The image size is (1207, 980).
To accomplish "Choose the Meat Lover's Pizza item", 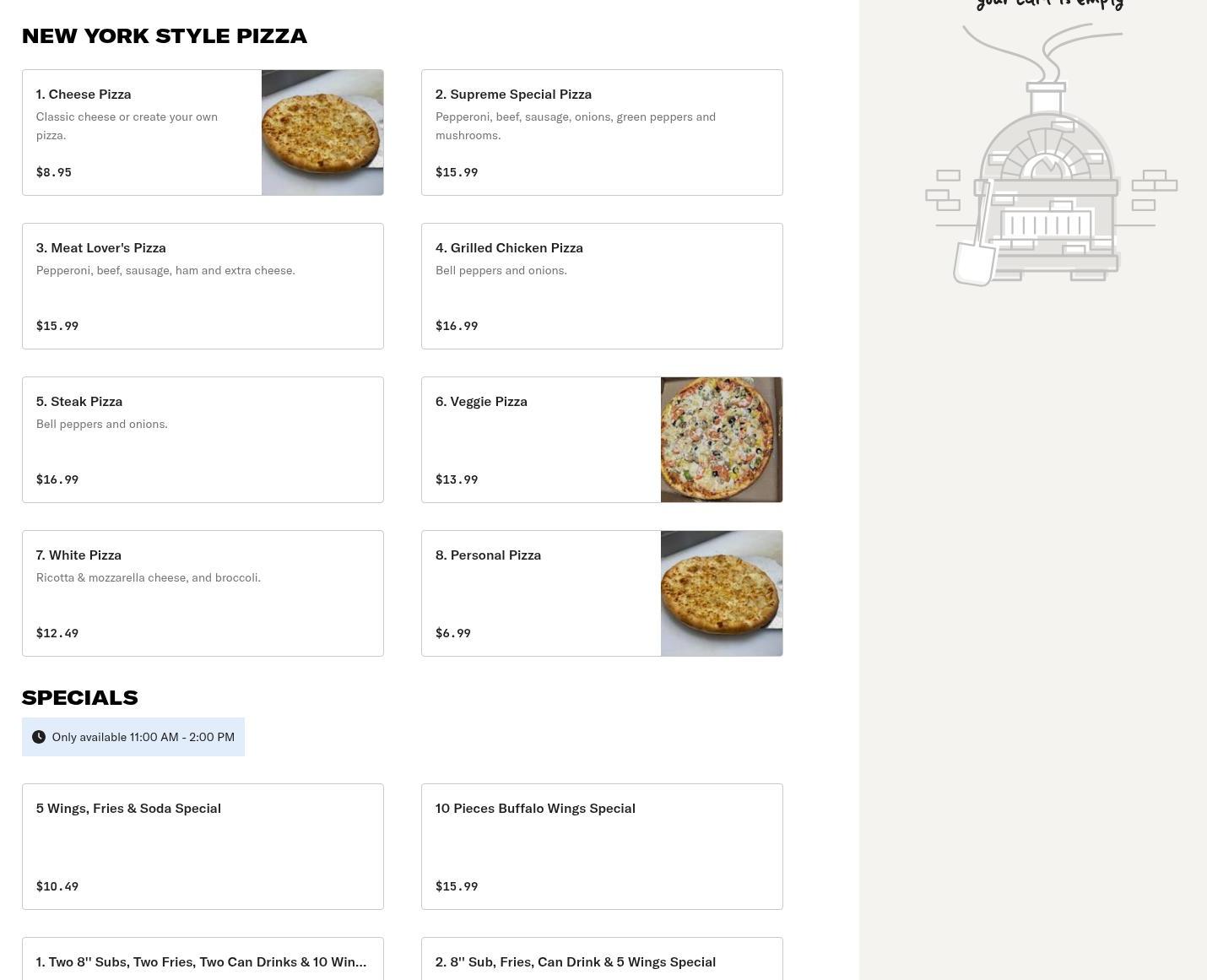I will tap(203, 286).
